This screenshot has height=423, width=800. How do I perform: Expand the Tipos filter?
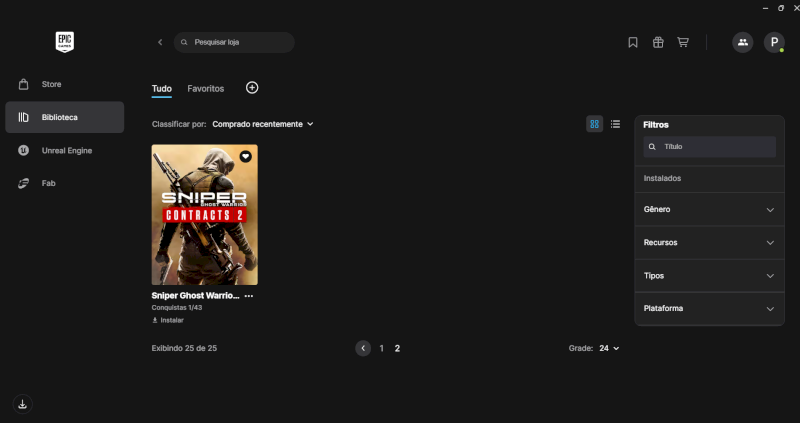(x=709, y=276)
